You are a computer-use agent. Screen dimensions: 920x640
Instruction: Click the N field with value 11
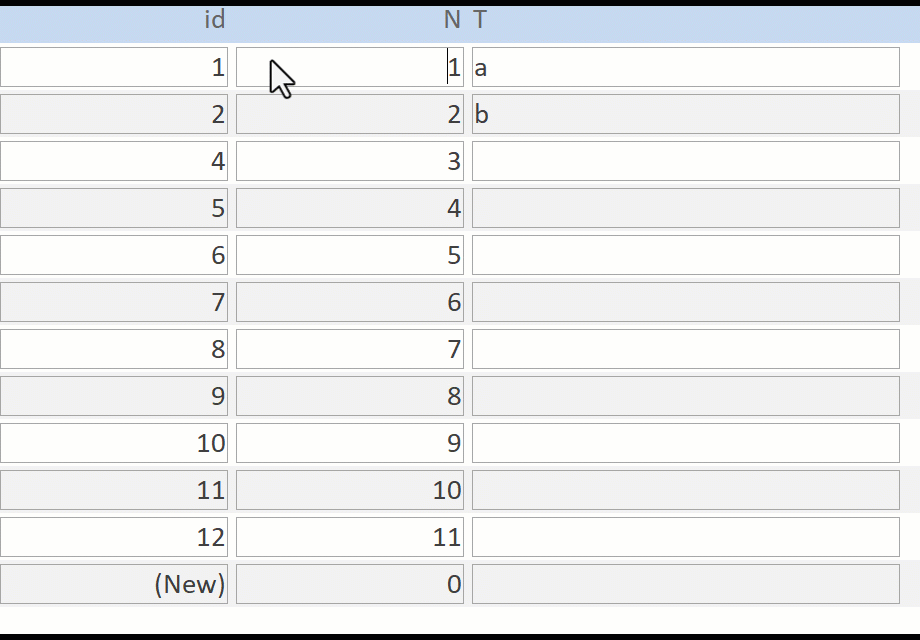point(349,537)
